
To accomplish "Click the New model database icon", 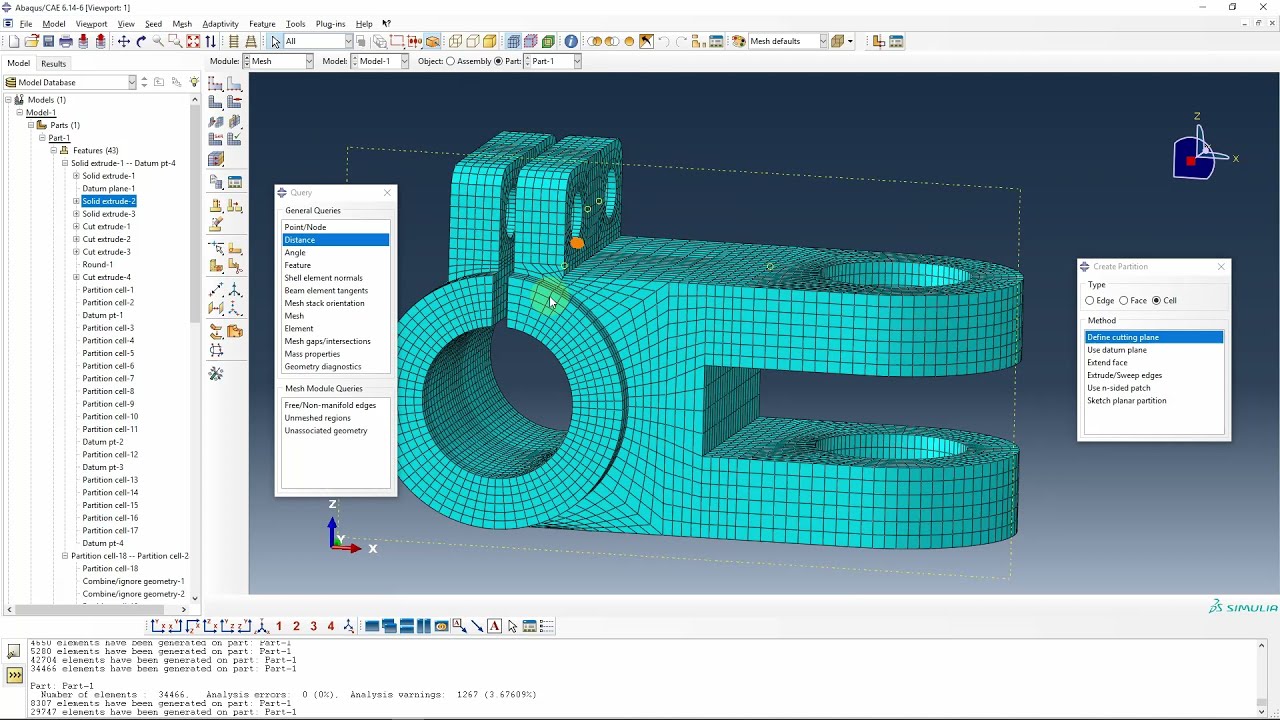I will point(14,41).
